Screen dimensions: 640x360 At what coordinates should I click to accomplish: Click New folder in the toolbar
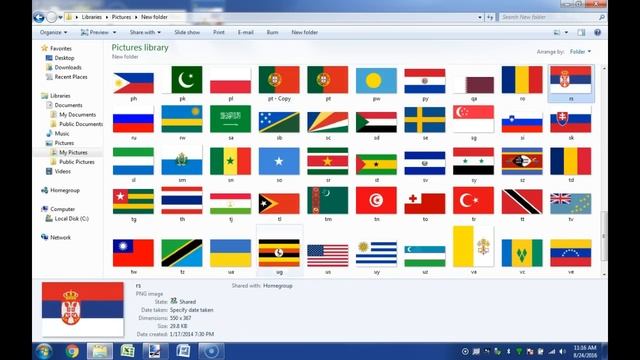click(304, 32)
